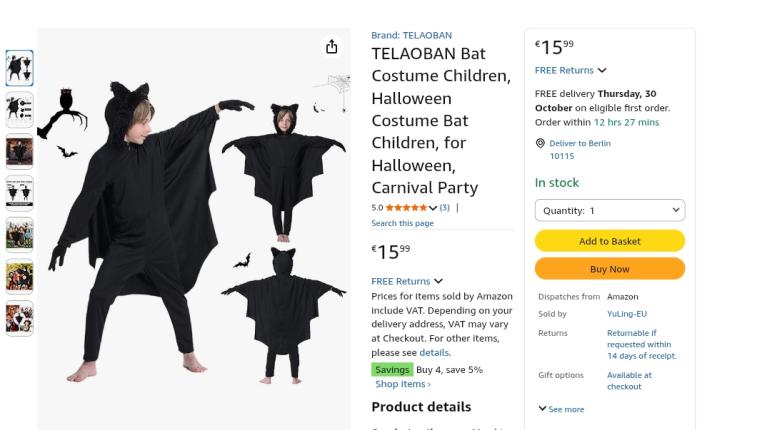Open the Quantity dropdown
This screenshot has width=762, height=430.
tap(610, 211)
